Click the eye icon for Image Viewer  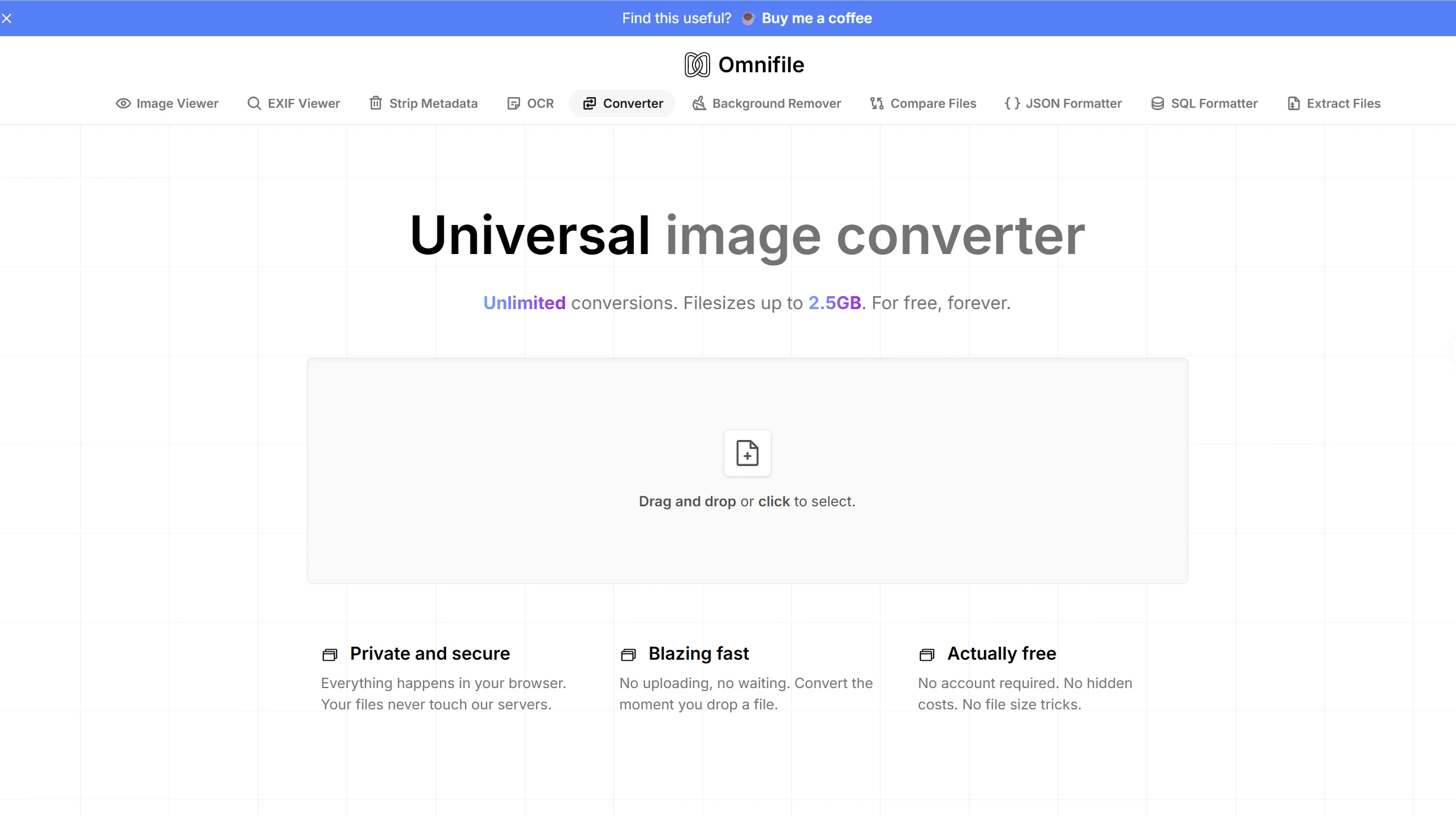(123, 104)
